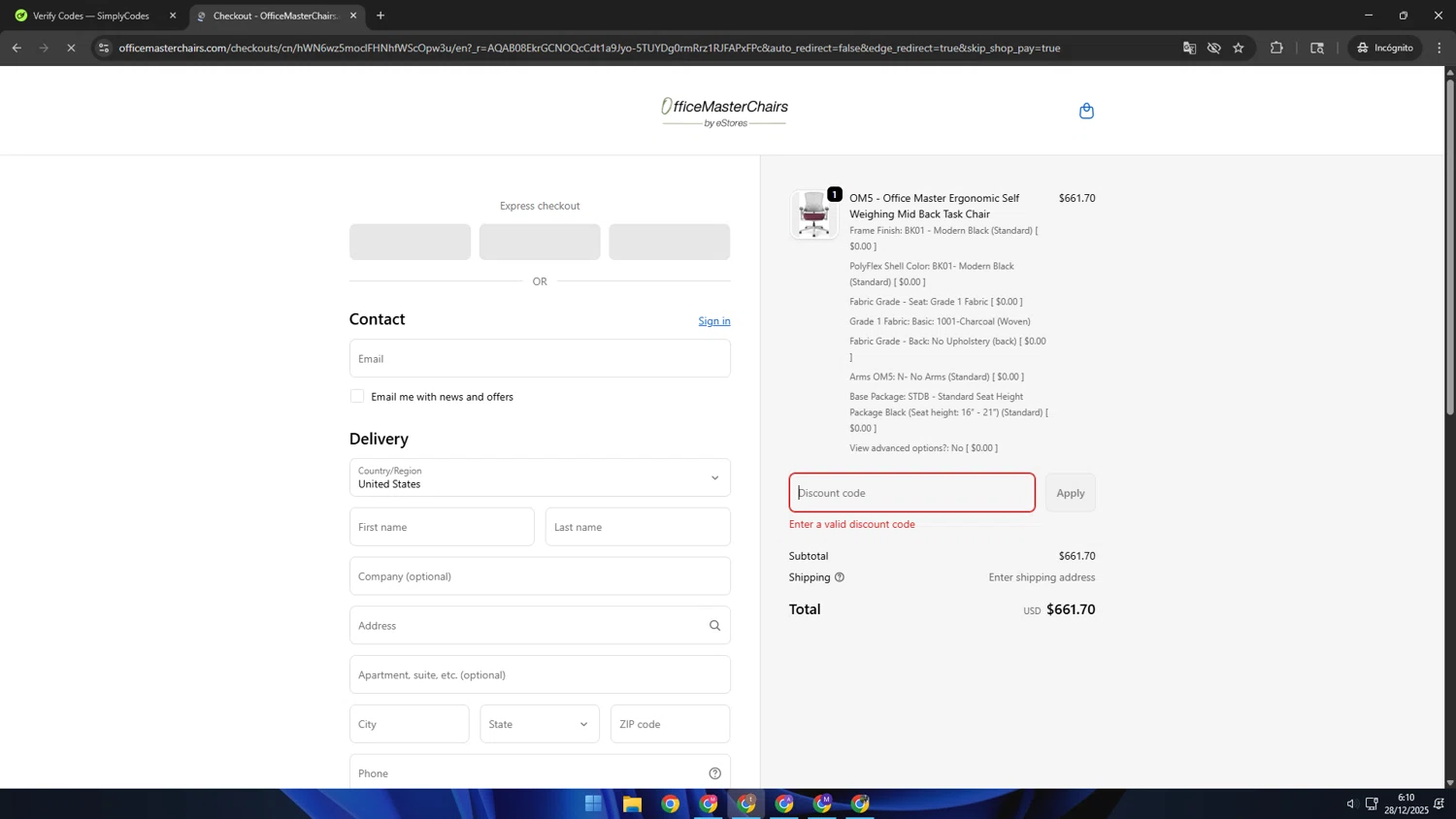Screen dimensions: 1456x819
Task: Focus the Discount code field
Action: (912, 493)
